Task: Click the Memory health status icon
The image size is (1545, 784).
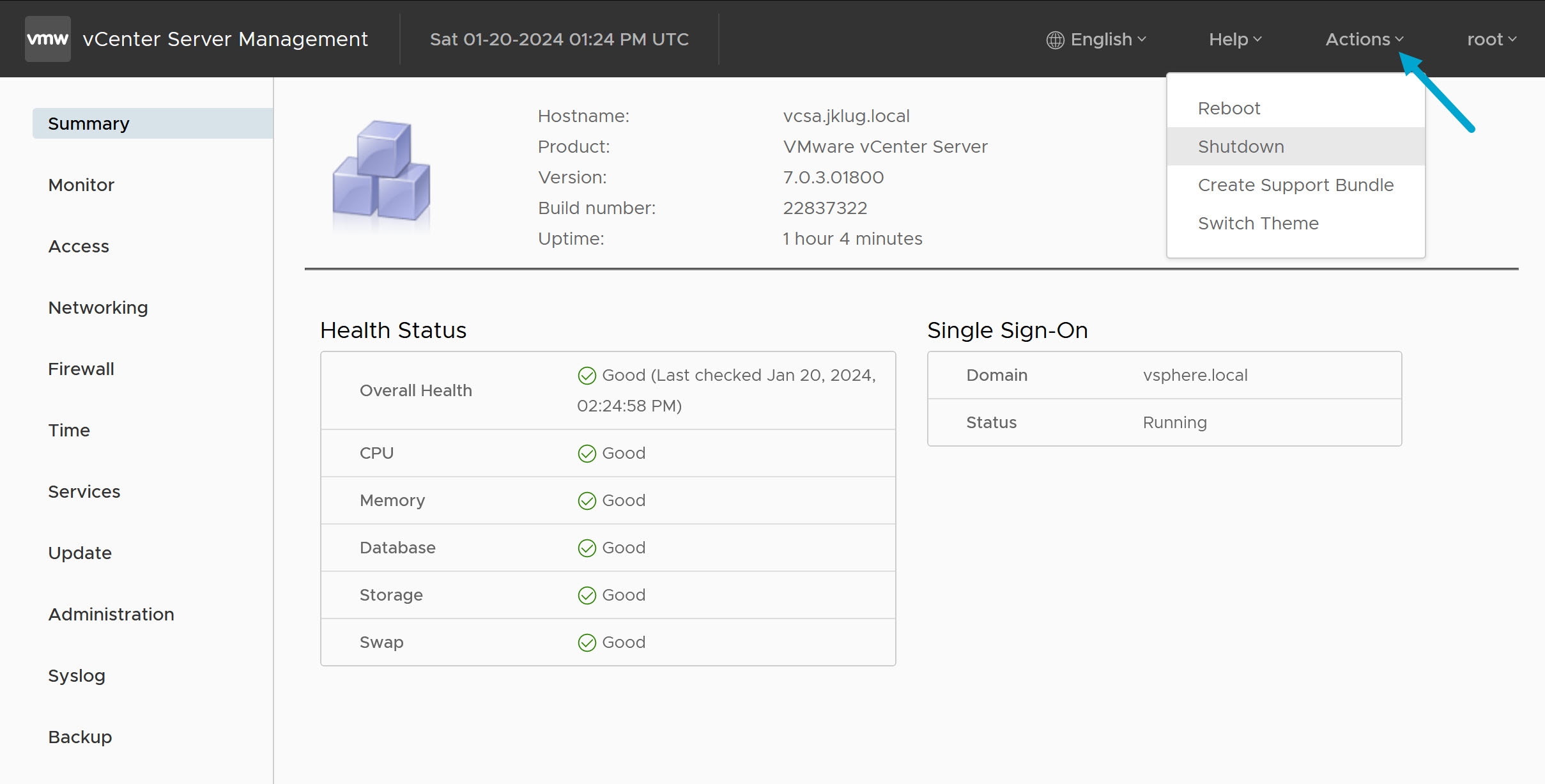Action: coord(587,500)
